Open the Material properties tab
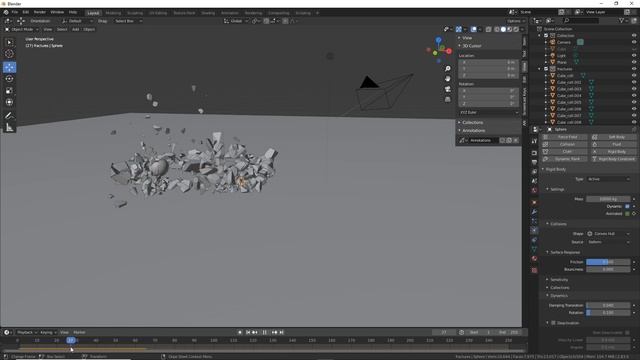640x360 pixels. 534,259
